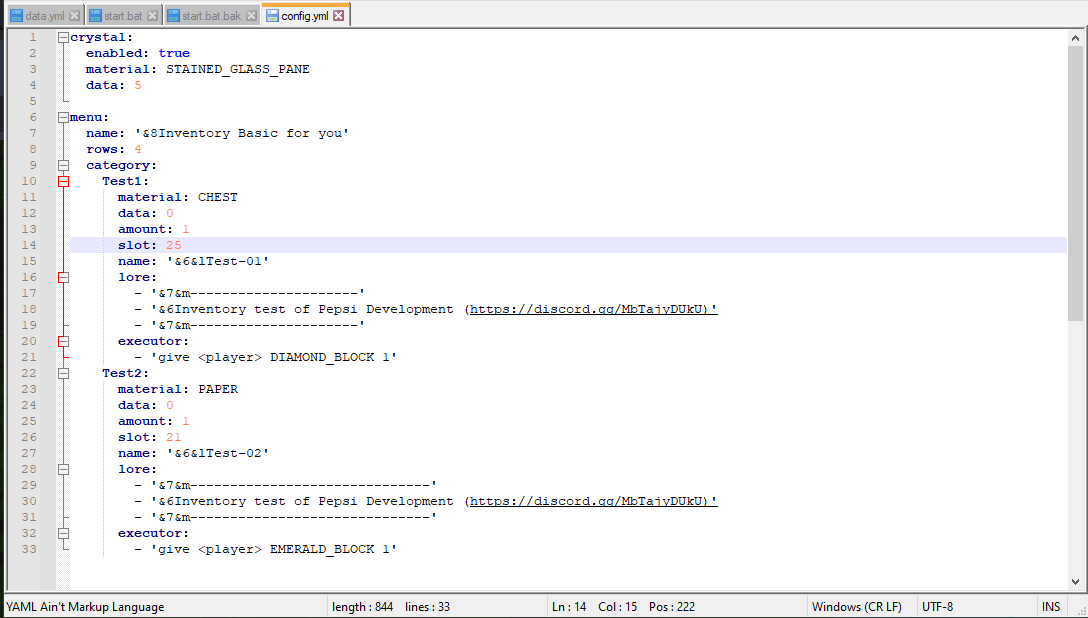
Task: Click the crystal: key on line 1
Action: pyautogui.click(x=101, y=37)
